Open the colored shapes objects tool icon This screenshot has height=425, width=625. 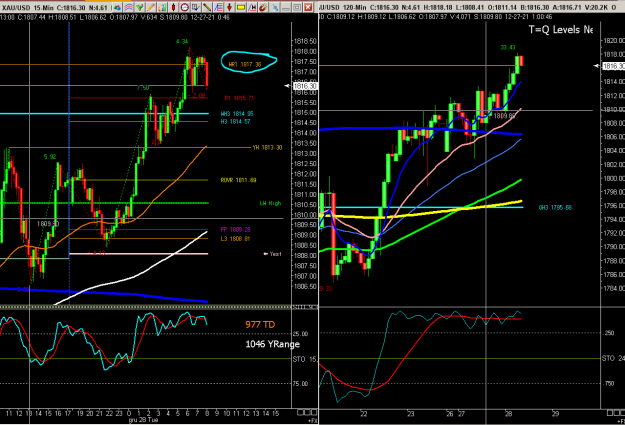click(x=117, y=7)
